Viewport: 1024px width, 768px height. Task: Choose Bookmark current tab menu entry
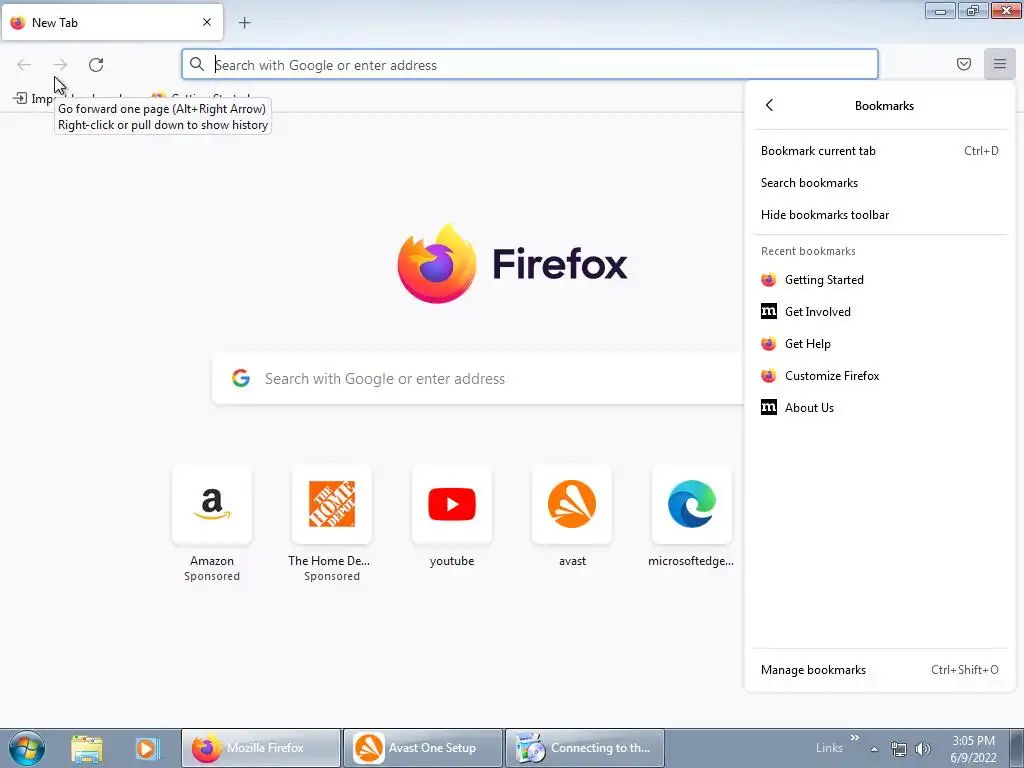tap(879, 151)
